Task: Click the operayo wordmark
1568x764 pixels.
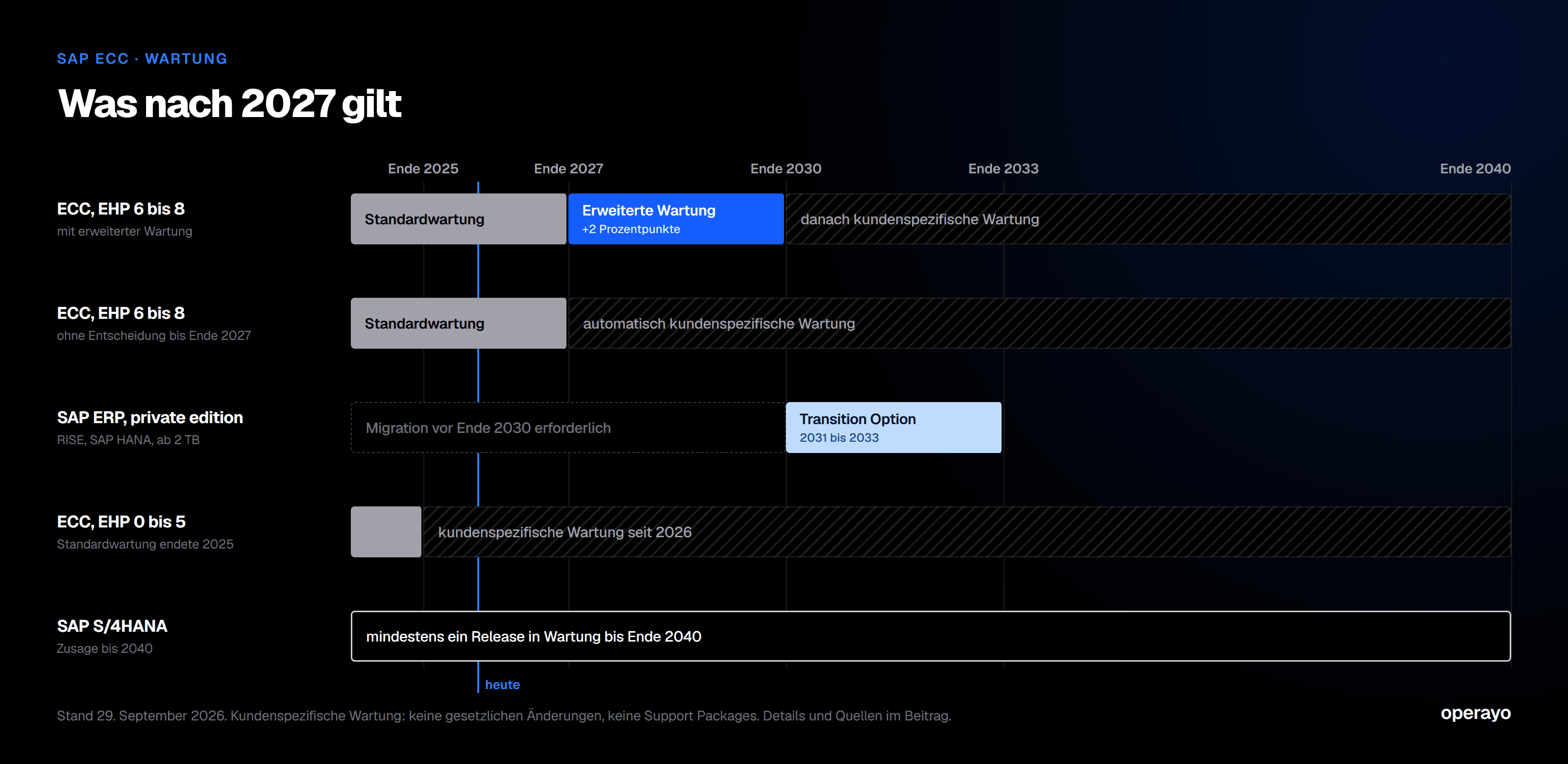Action: point(1475,714)
